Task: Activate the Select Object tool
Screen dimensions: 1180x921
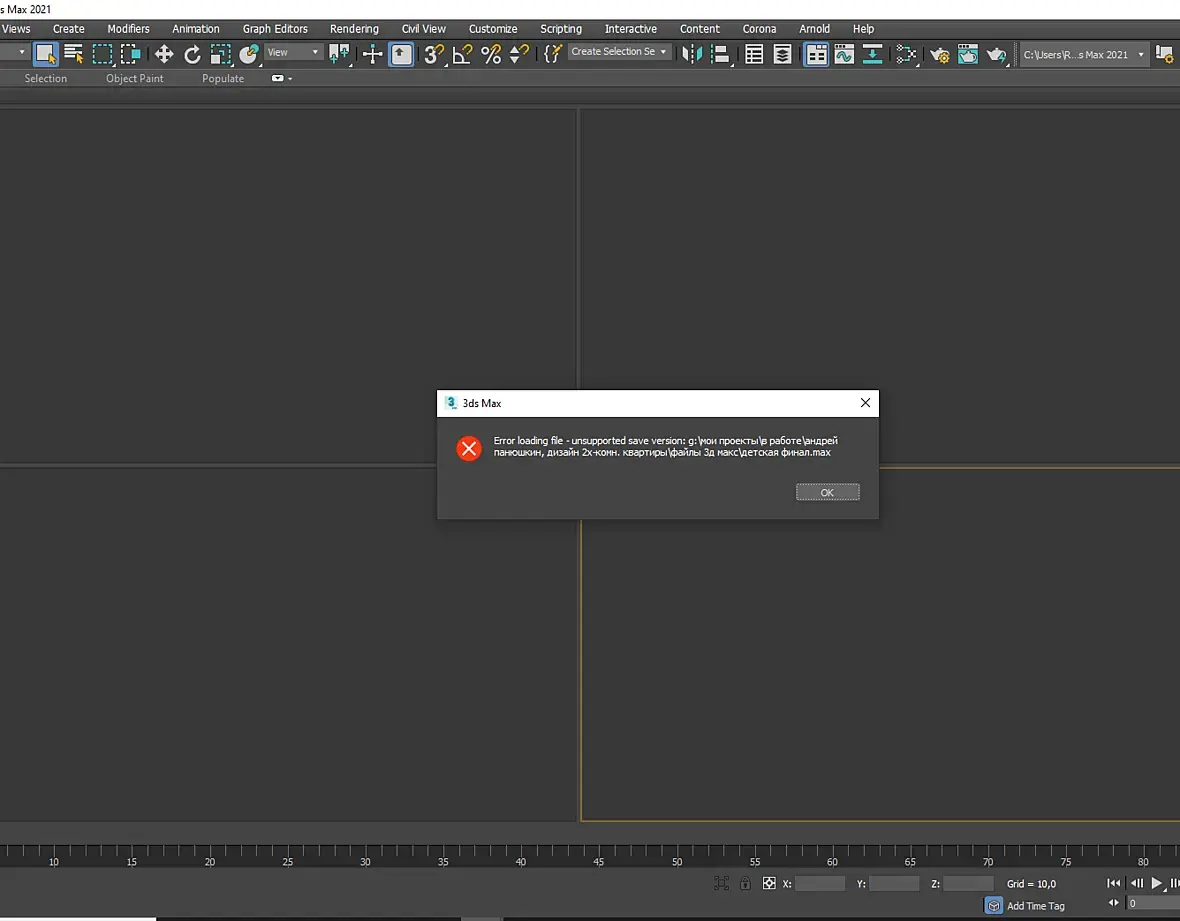Action: (x=45, y=54)
